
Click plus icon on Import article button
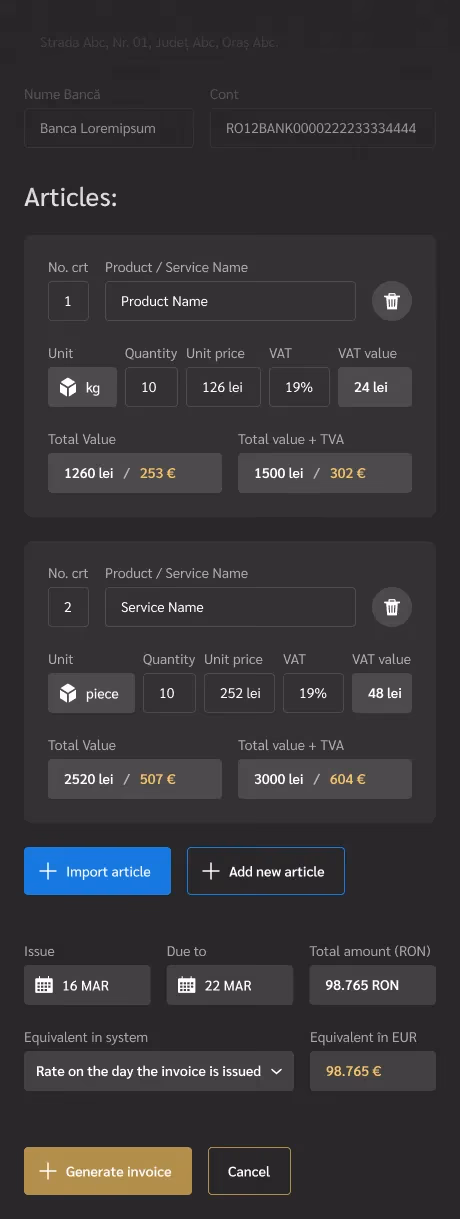[x=47, y=872]
